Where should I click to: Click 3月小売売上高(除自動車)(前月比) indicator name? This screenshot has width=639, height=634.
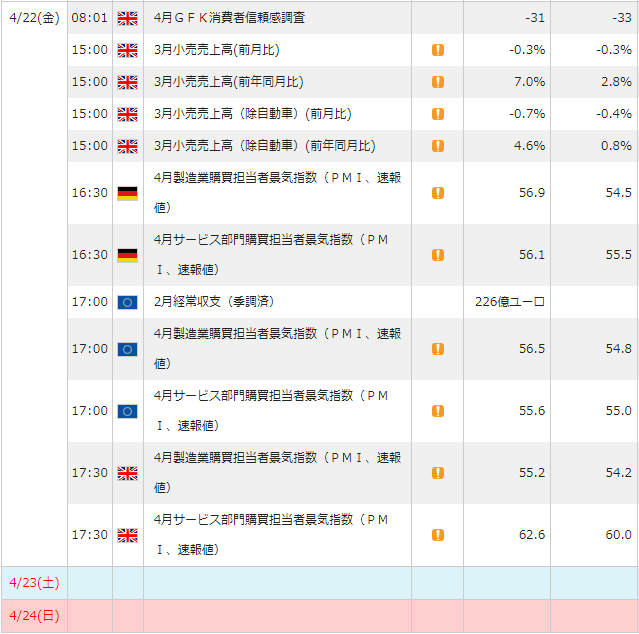click(x=253, y=114)
